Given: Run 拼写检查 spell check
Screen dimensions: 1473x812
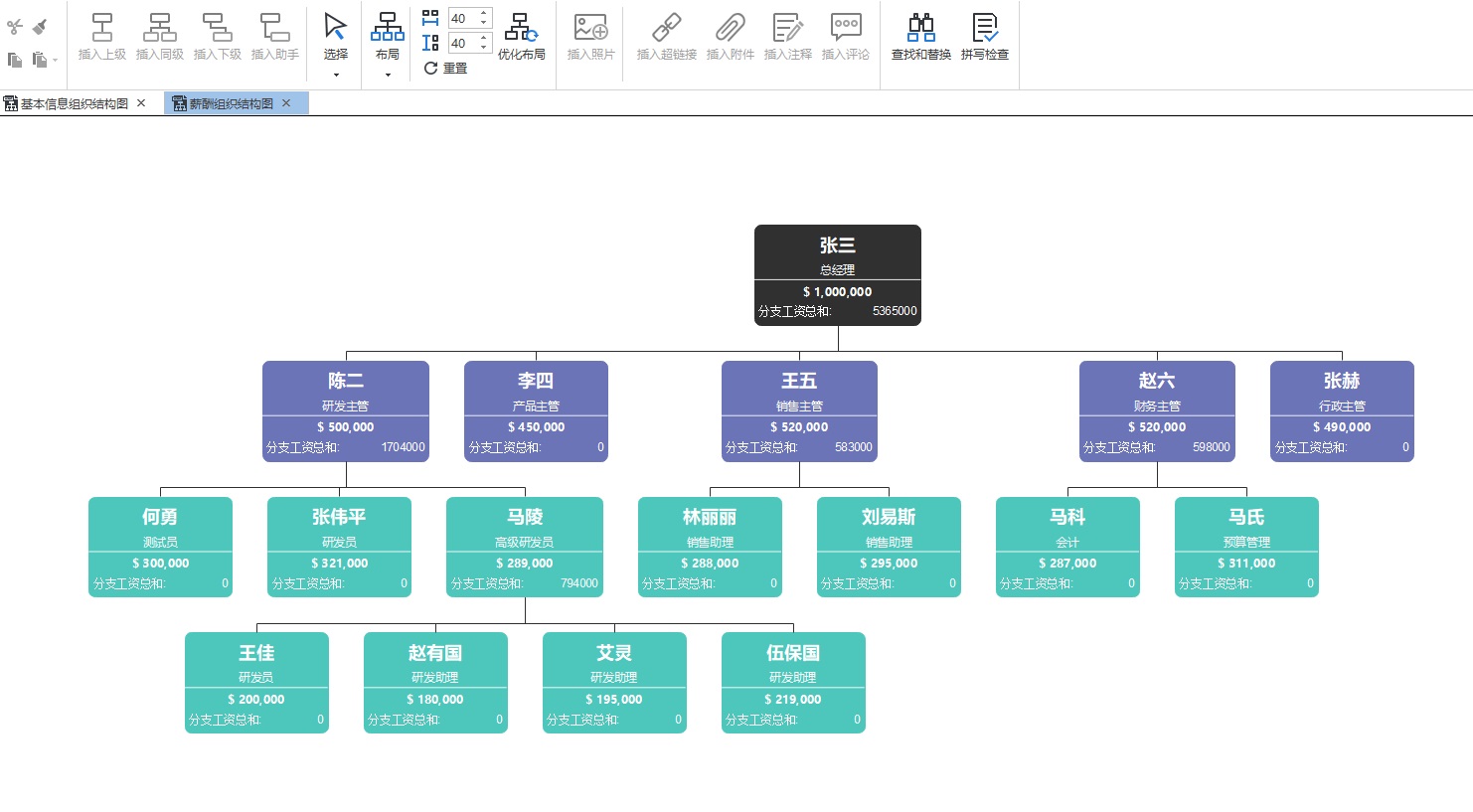Looking at the screenshot, I should pos(984,37).
